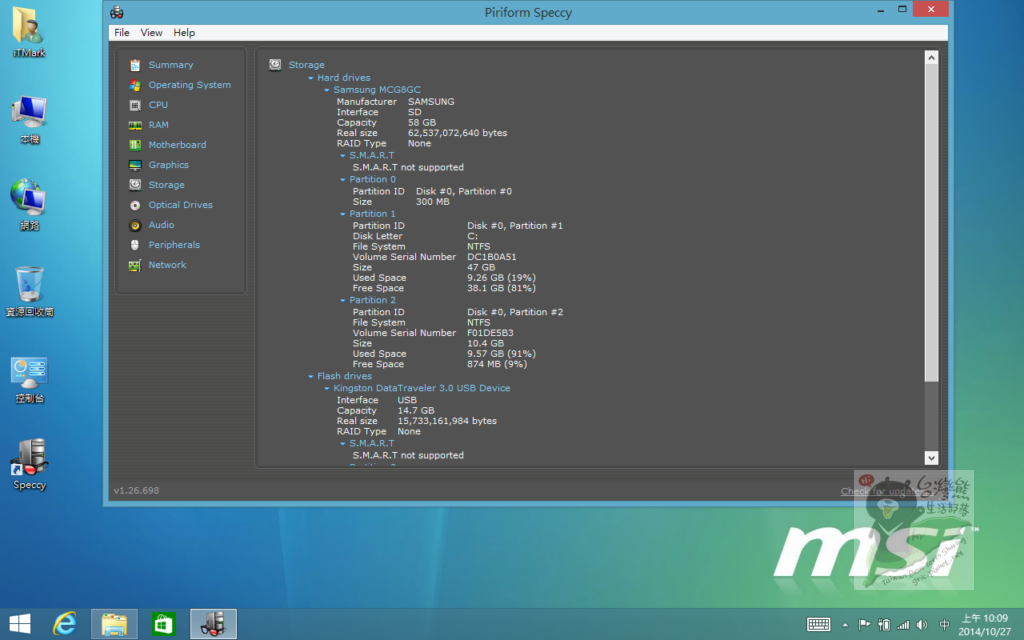The width and height of the screenshot is (1024, 640).
Task: Collapse the Flash drives tree node
Action: click(x=311, y=377)
